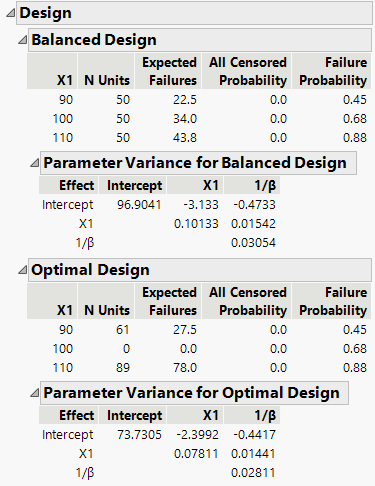Image resolution: width=375 pixels, height=486 pixels.
Task: Collapse Parameter Variance for Balanced Design
Action: tap(35, 163)
